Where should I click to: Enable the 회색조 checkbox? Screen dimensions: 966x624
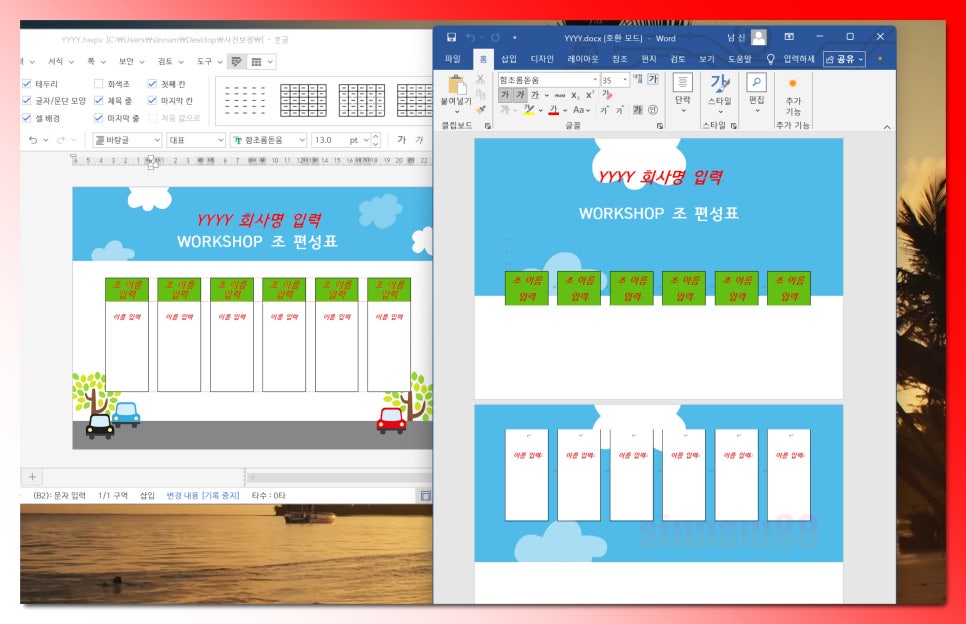(x=98, y=85)
